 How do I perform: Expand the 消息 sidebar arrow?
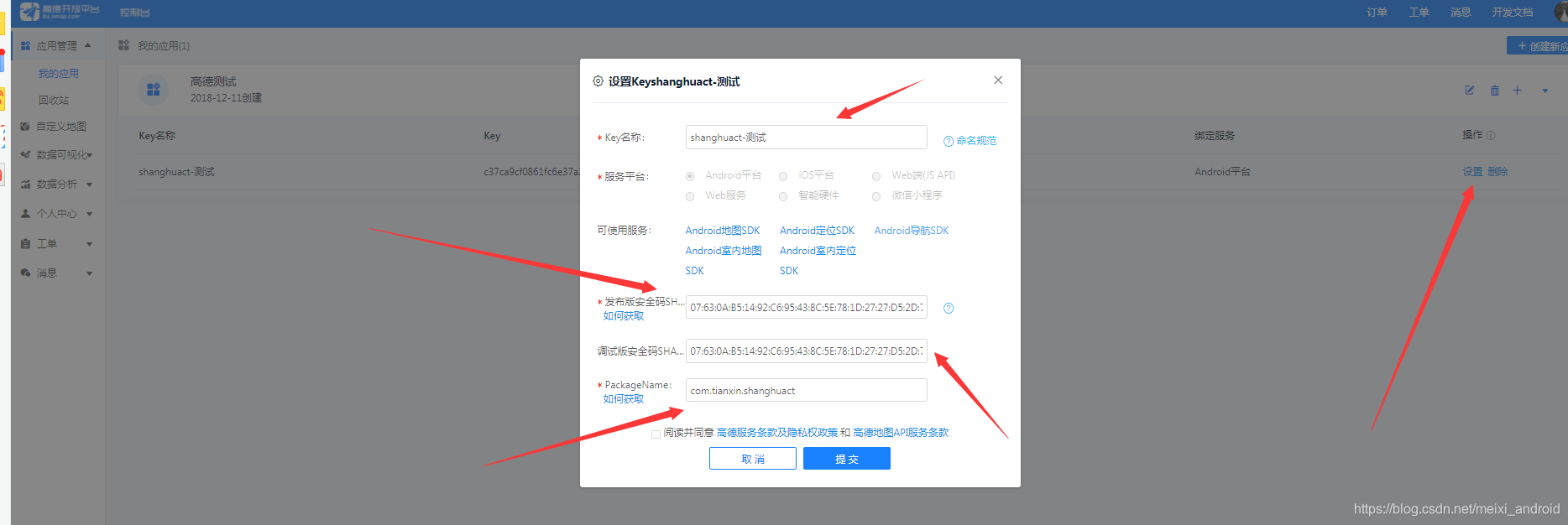click(x=90, y=273)
